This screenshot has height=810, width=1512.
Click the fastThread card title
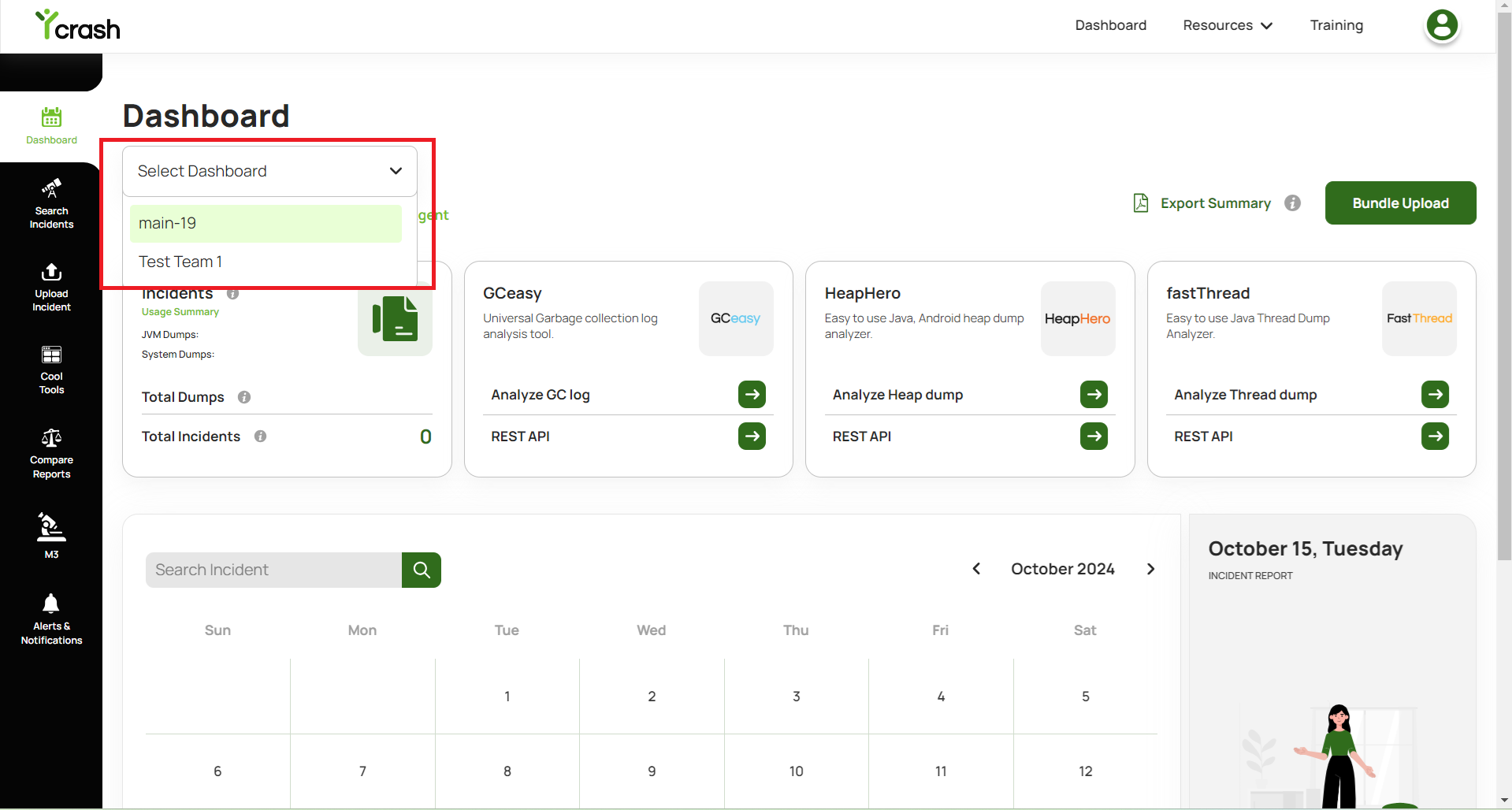point(1208,293)
